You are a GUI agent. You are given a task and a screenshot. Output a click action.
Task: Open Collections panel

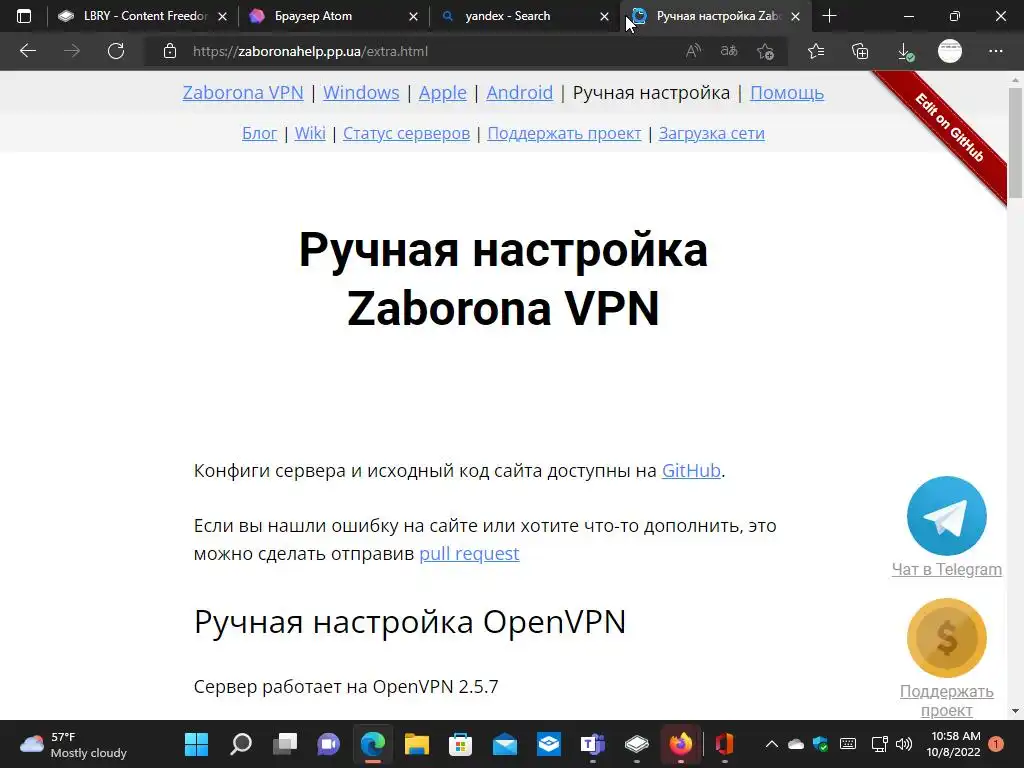860,51
